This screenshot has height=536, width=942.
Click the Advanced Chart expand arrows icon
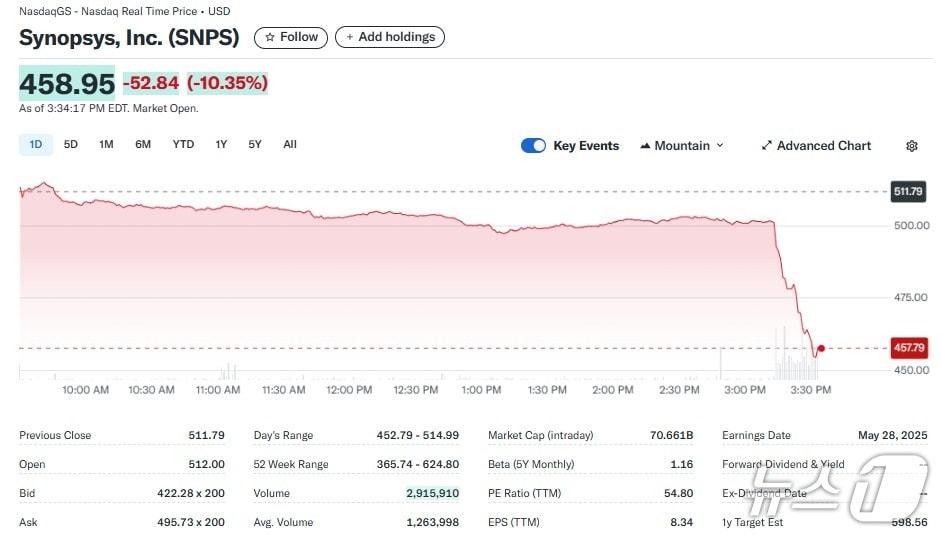click(766, 146)
